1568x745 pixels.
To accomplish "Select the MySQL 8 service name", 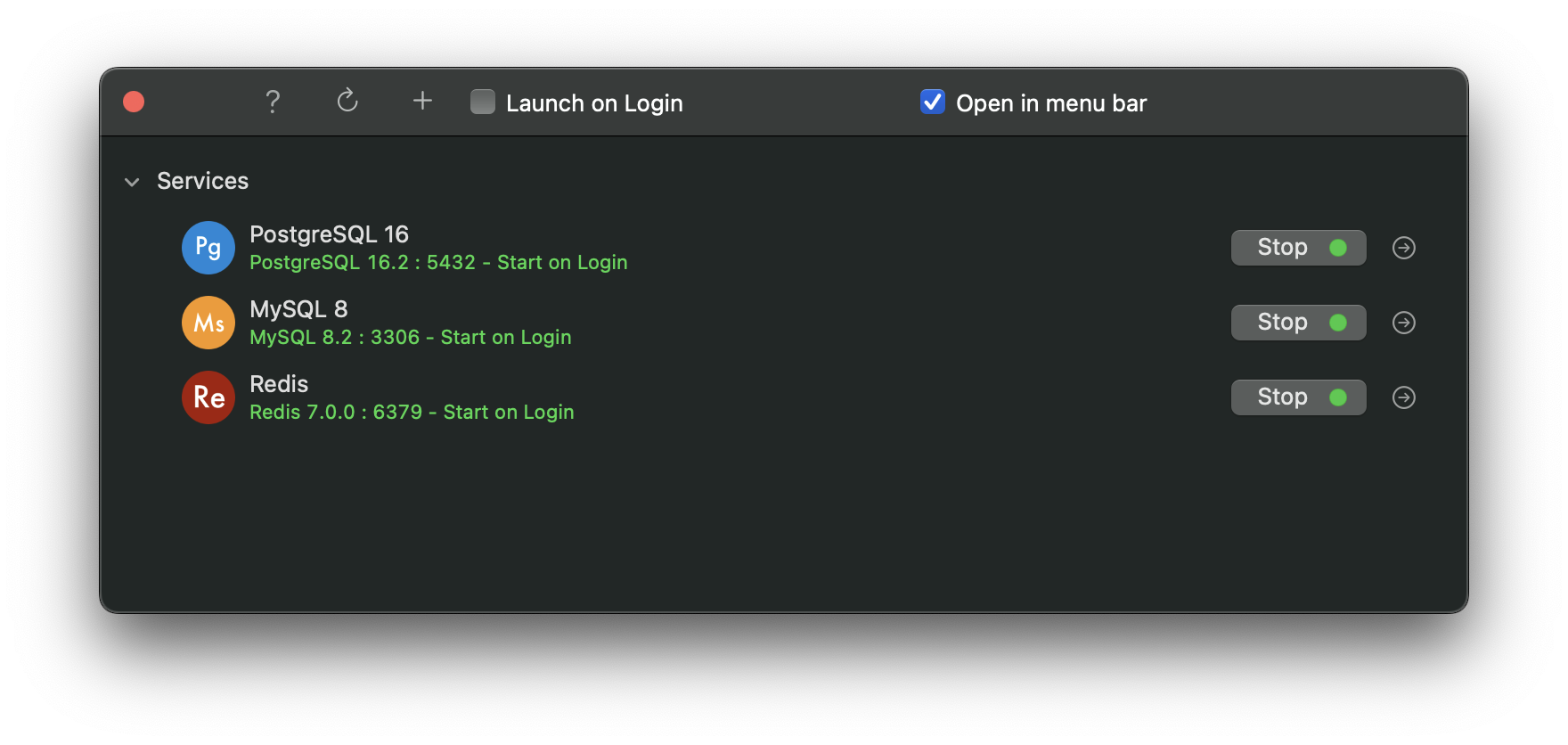I will [x=298, y=309].
